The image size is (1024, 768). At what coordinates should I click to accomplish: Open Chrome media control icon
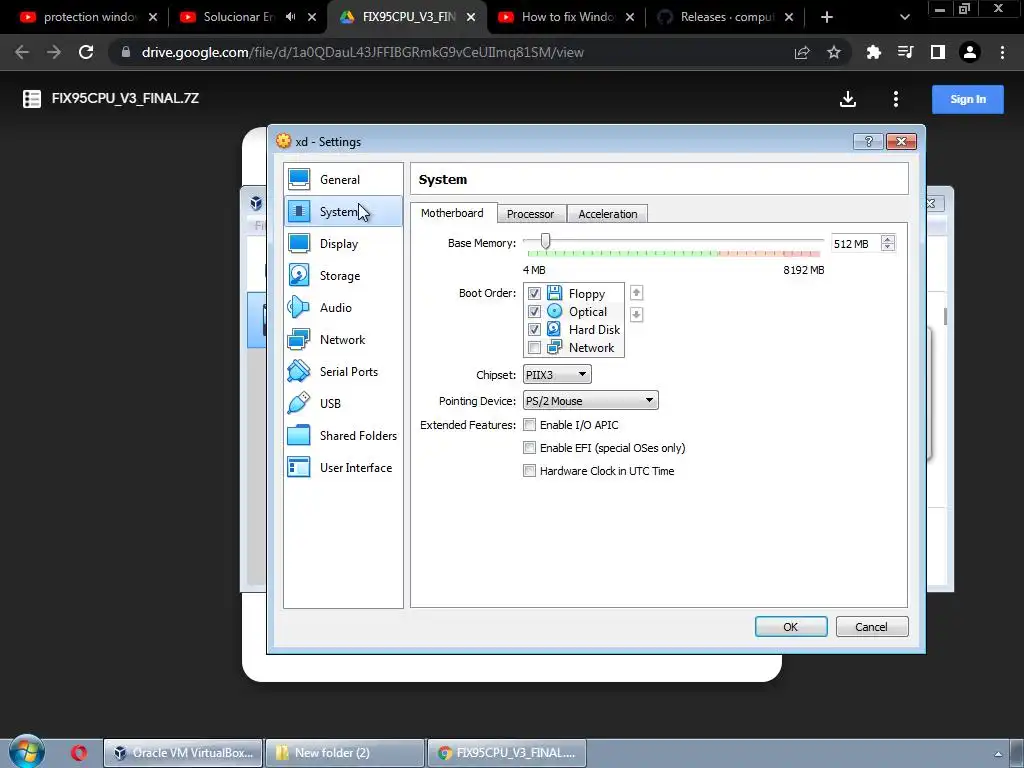(x=905, y=52)
